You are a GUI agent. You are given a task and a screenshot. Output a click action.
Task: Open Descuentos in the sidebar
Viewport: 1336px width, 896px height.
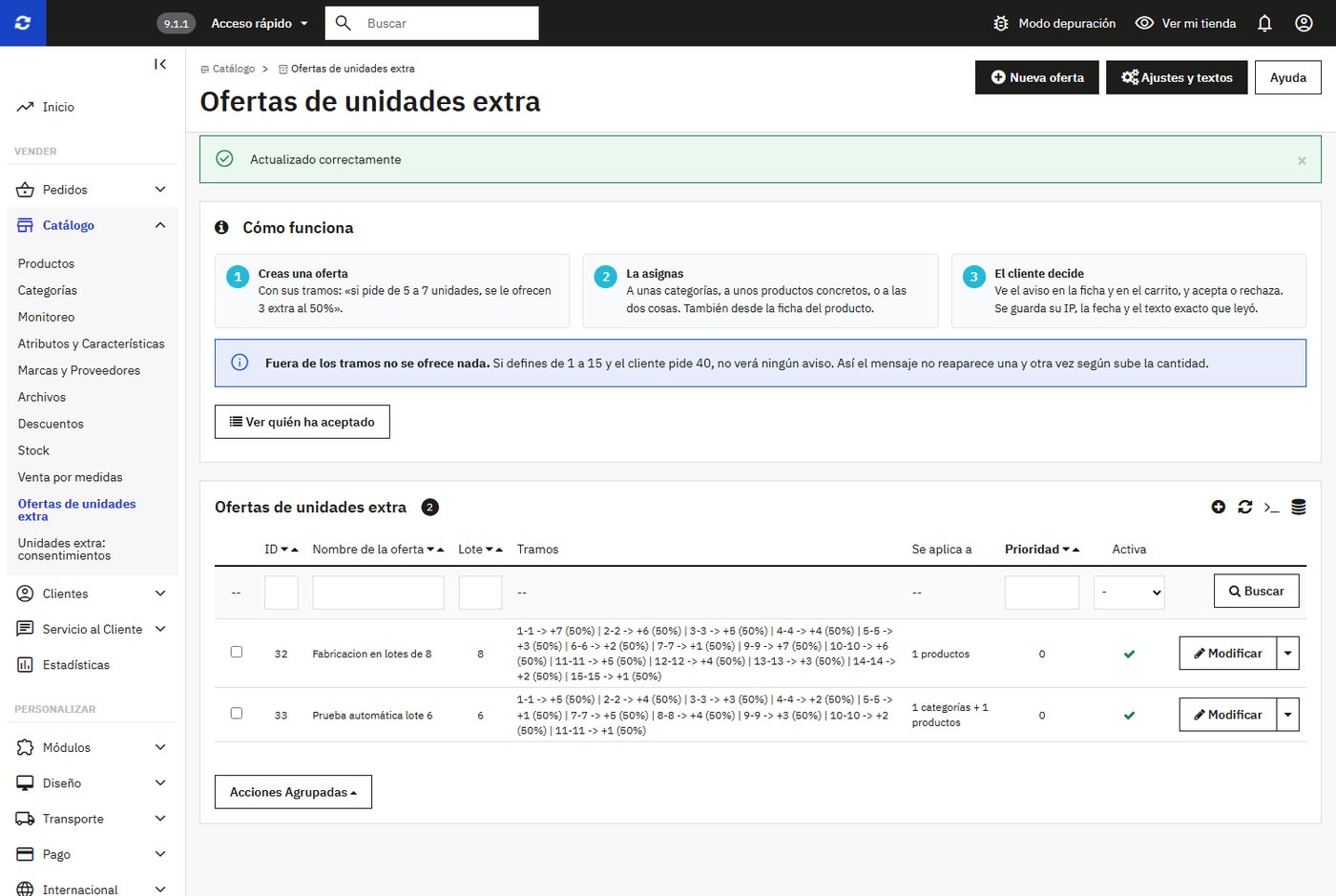pos(51,424)
